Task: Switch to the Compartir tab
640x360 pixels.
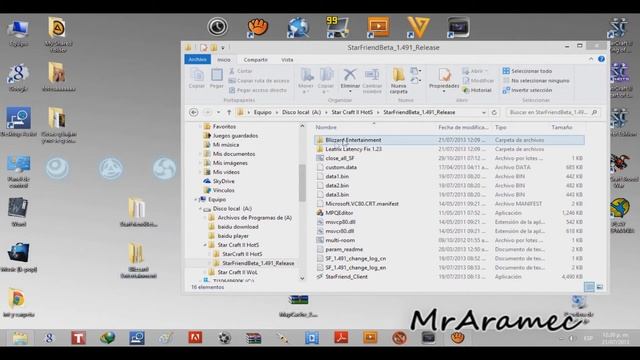Action: pyautogui.click(x=256, y=60)
